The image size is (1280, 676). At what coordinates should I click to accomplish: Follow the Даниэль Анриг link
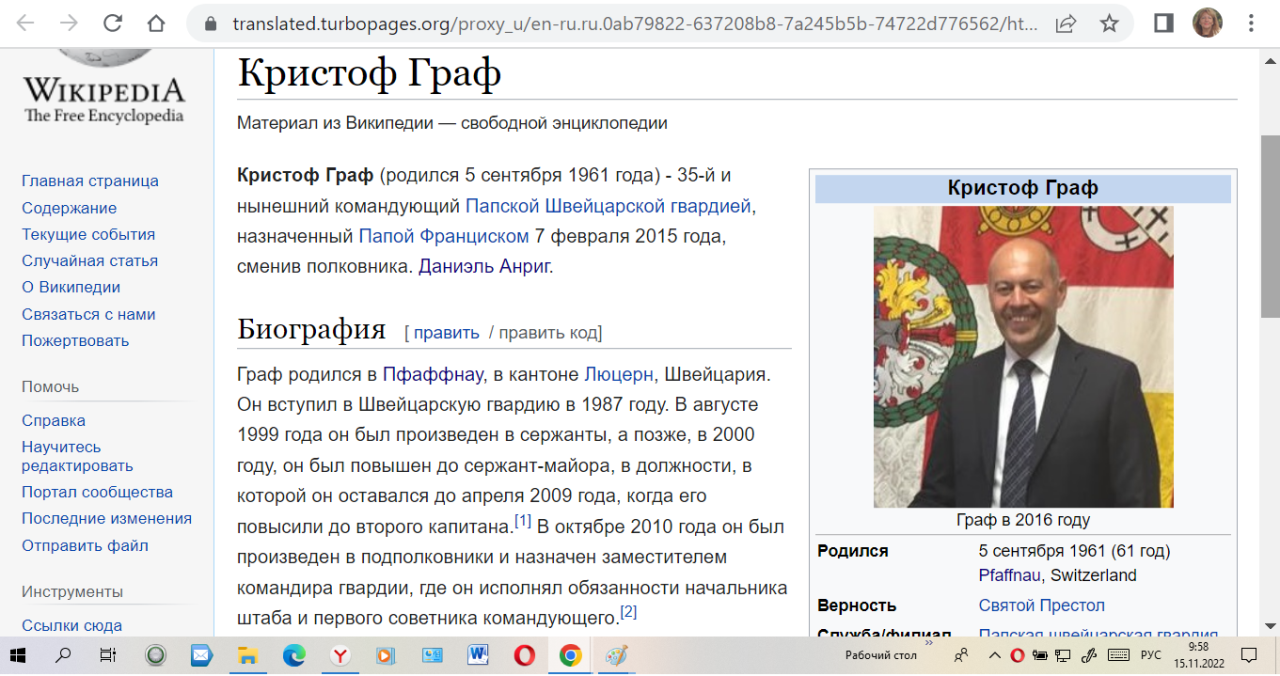484,266
